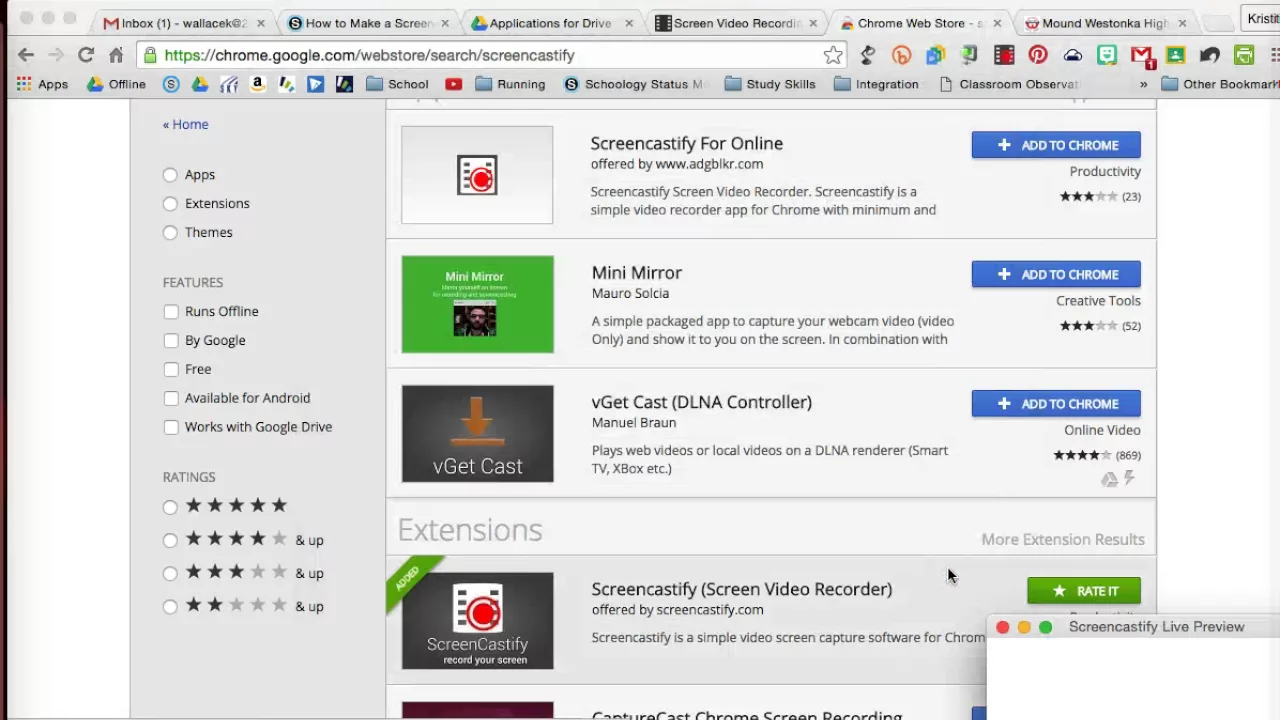This screenshot has height=720, width=1280.
Task: Click the ScreenCastify extension logo thumbnail
Action: tap(477, 620)
